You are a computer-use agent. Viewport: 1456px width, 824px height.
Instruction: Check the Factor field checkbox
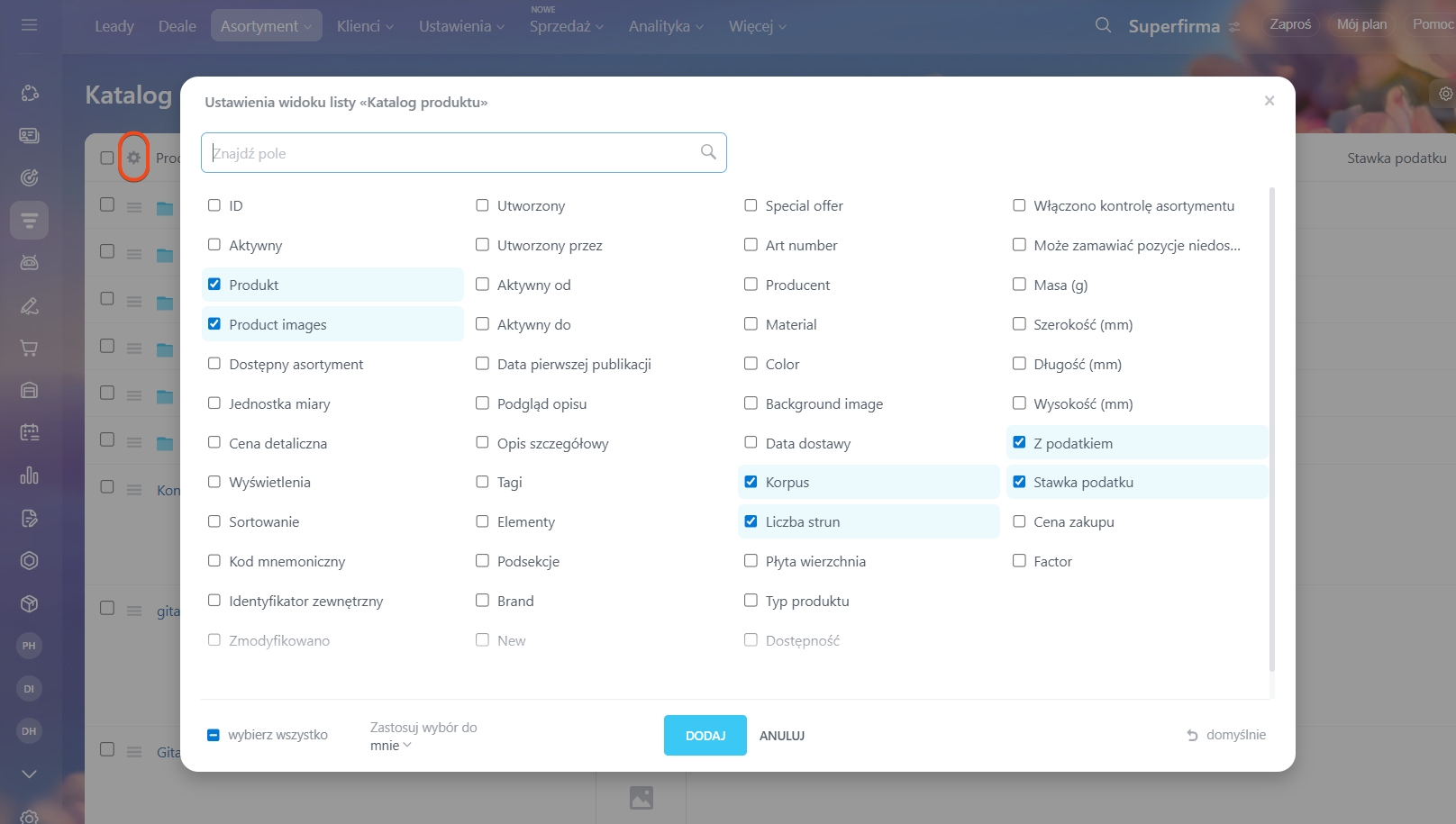pos(1019,560)
